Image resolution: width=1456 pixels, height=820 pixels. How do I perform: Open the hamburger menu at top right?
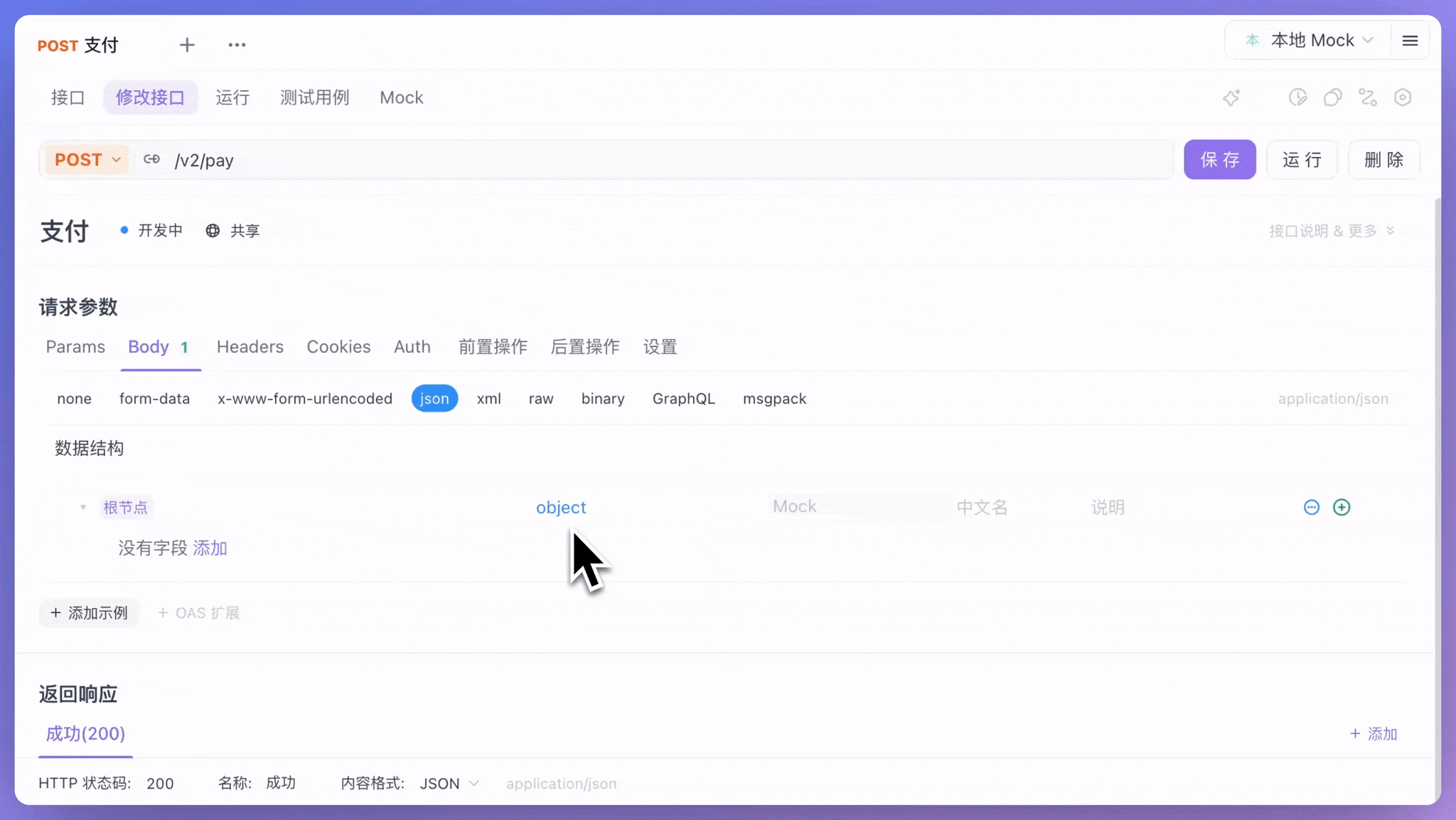point(1410,41)
